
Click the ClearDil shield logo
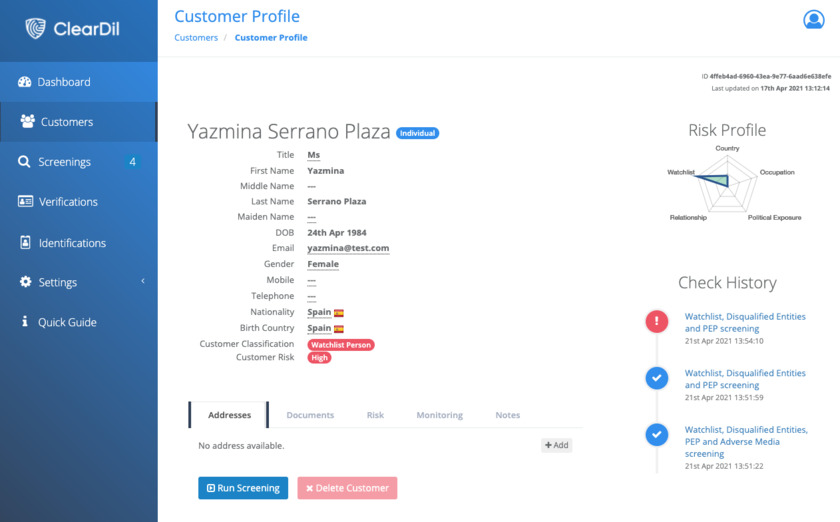(36, 28)
